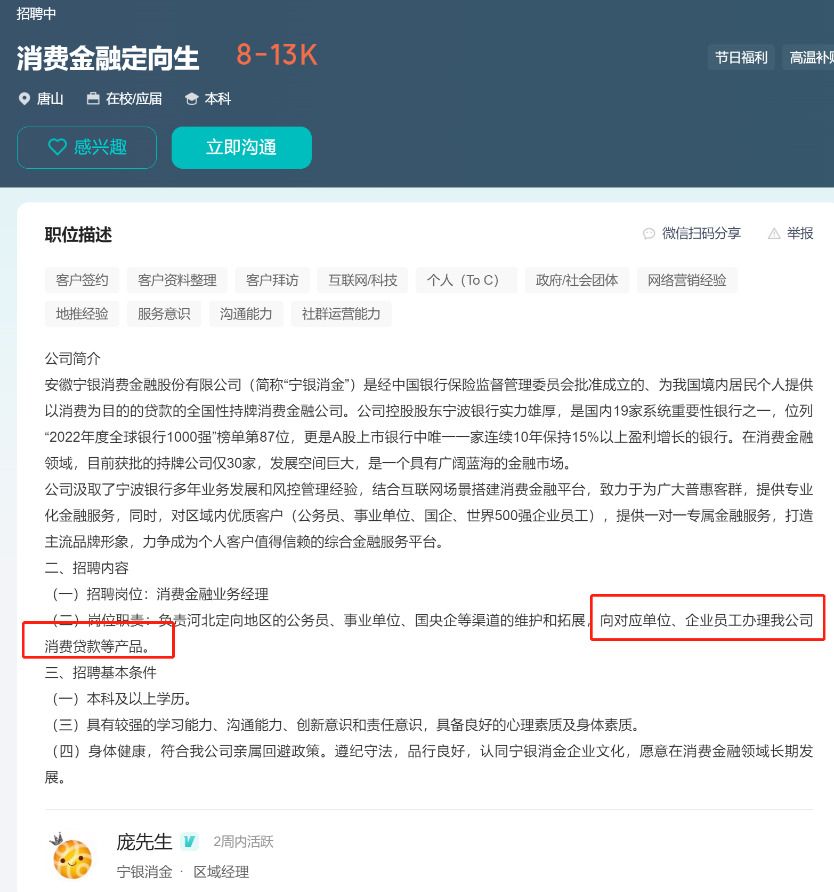Click the 感兴趣 button
The width and height of the screenshot is (834, 892).
(x=87, y=147)
